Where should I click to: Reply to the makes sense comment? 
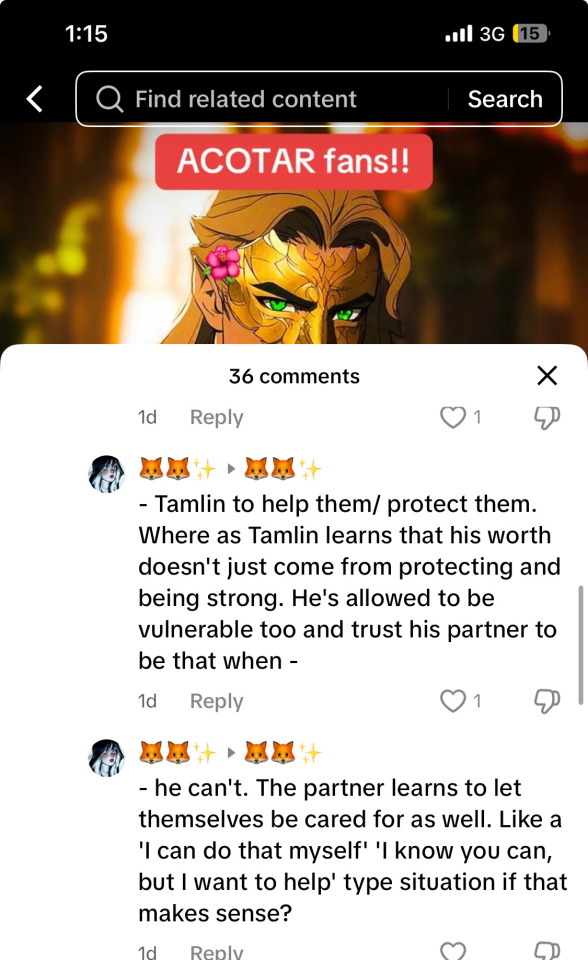216,951
